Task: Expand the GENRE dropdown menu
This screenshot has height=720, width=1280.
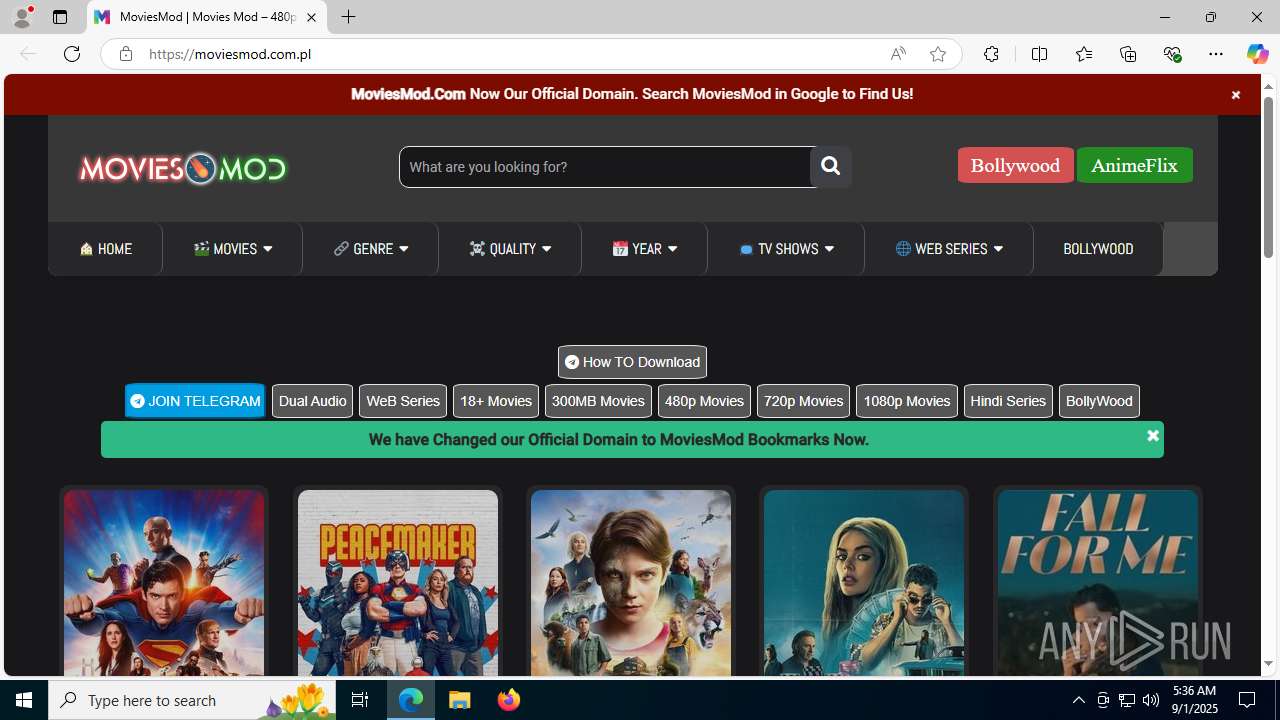Action: pos(370,249)
